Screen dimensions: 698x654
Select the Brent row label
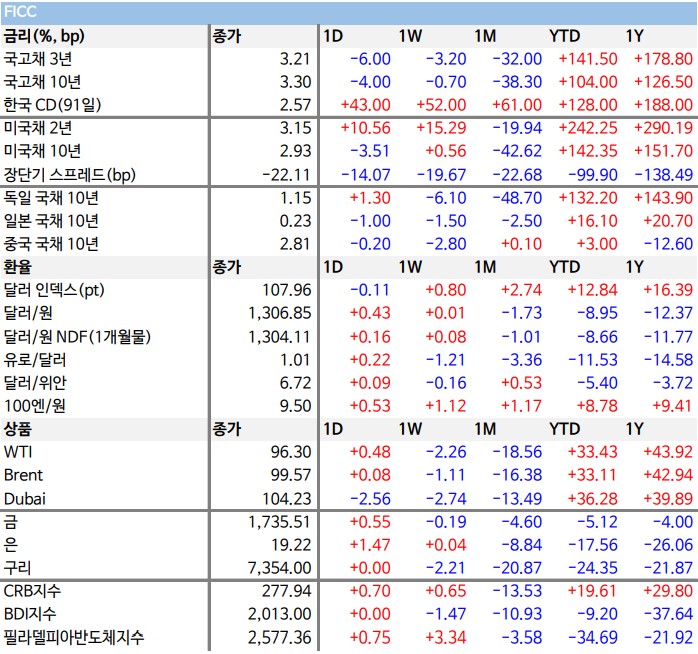(24, 475)
